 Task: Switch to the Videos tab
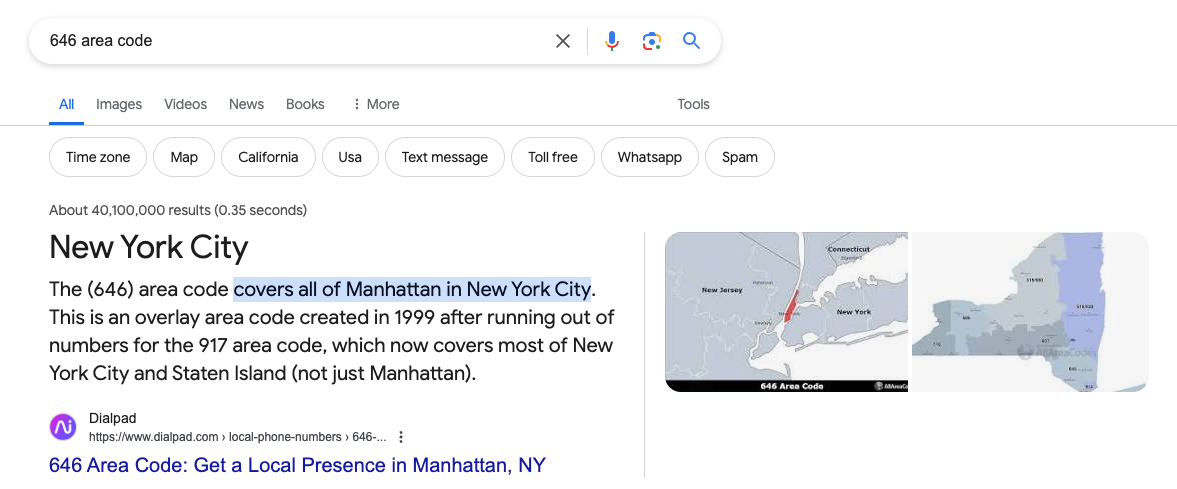click(185, 104)
